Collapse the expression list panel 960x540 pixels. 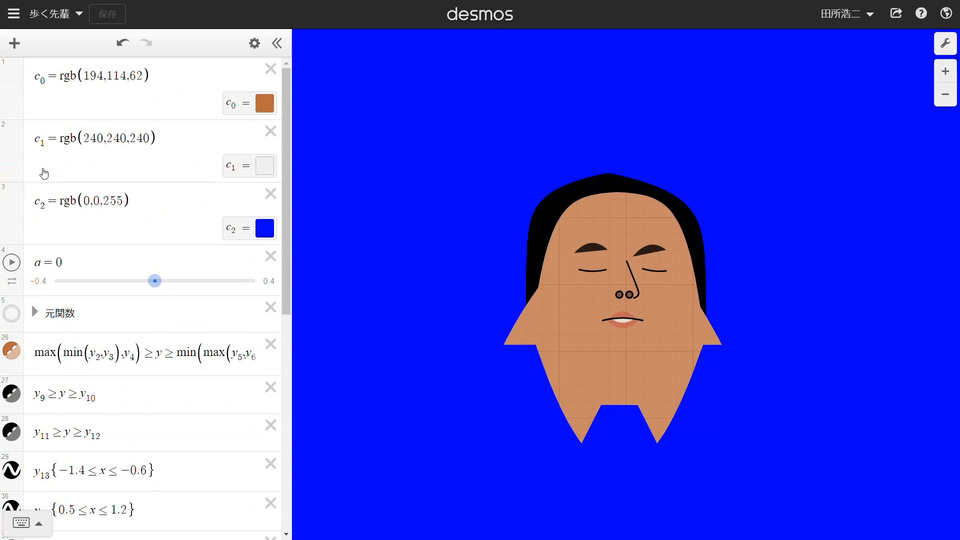pyautogui.click(x=277, y=43)
